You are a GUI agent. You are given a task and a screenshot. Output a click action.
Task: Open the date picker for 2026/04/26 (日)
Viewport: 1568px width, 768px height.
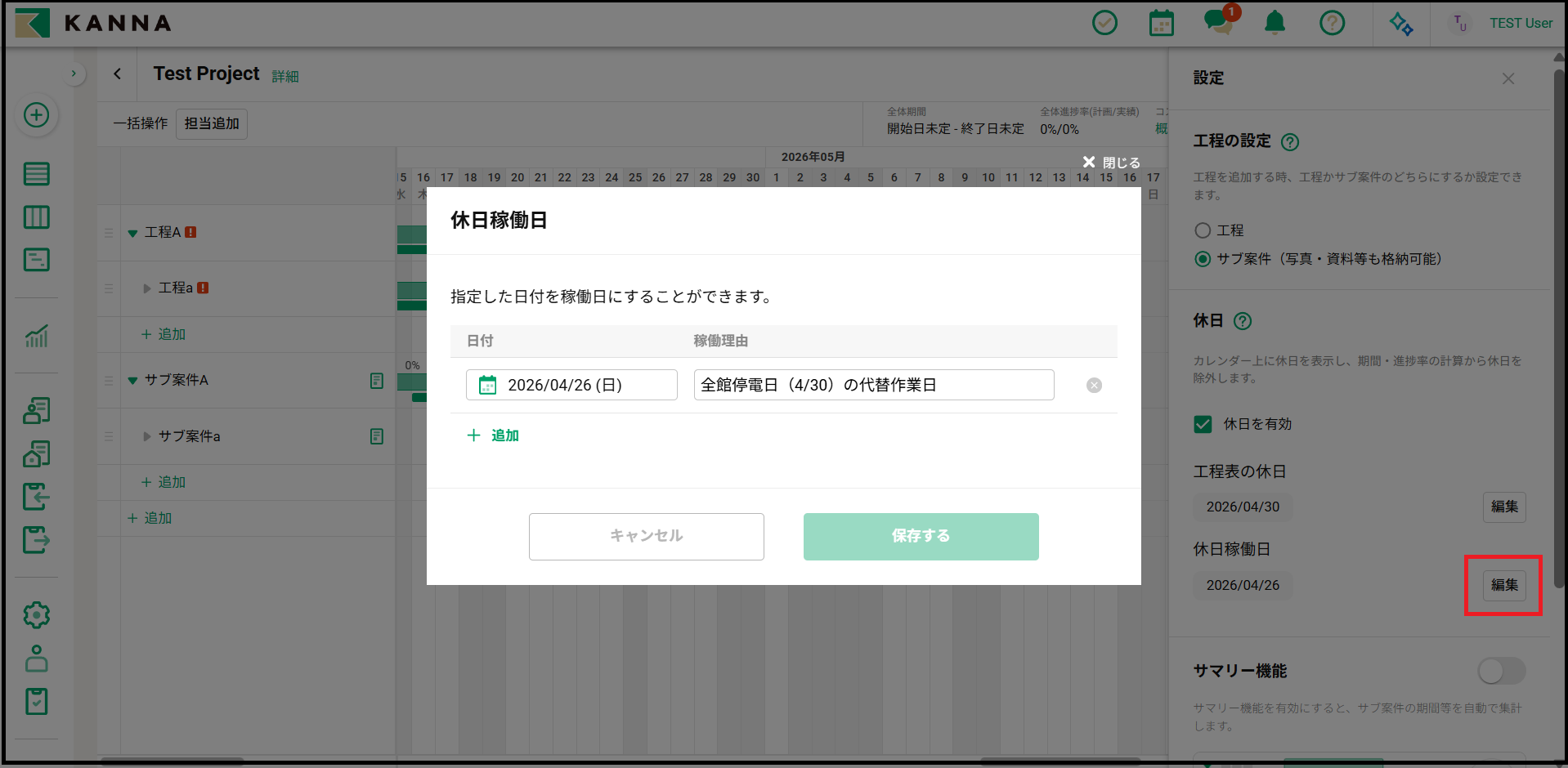571,385
